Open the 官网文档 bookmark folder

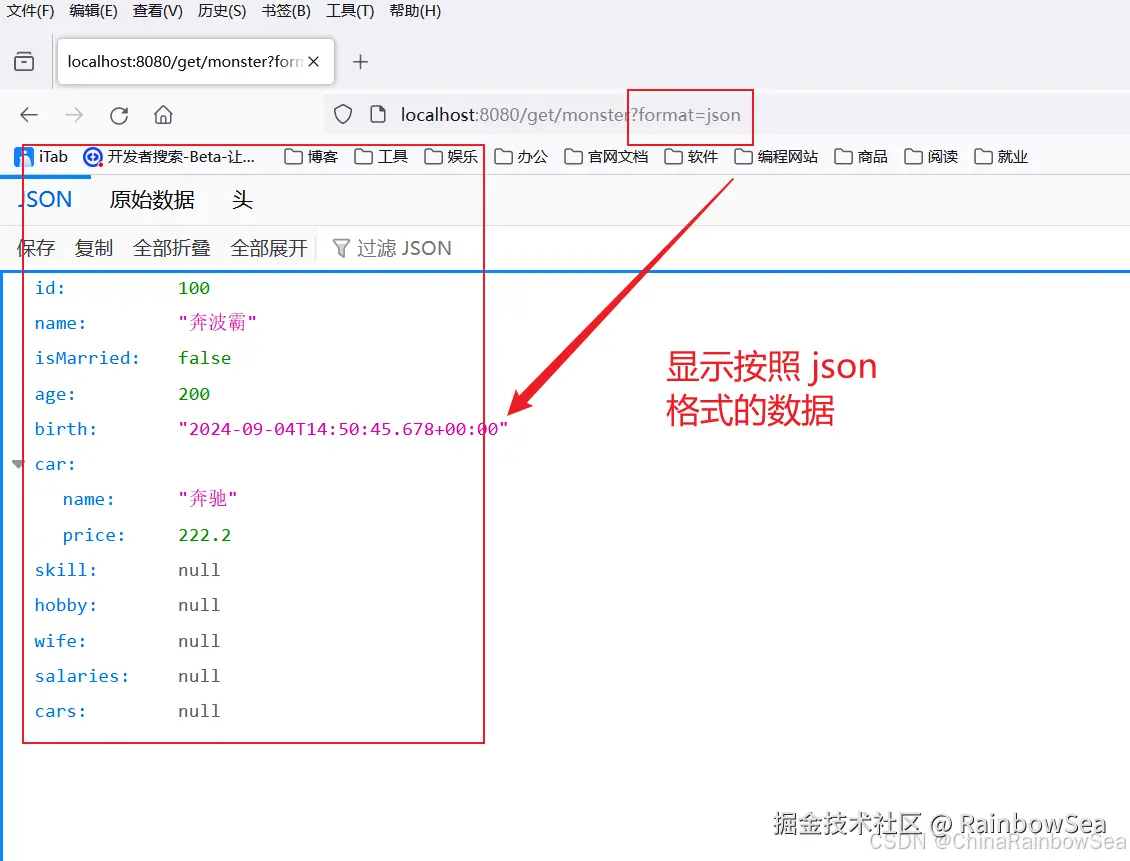coord(606,156)
